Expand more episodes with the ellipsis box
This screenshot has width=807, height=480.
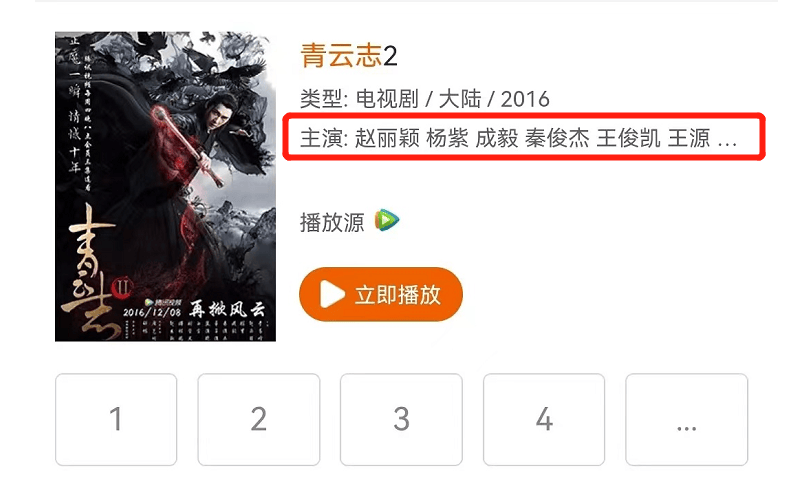click(686, 419)
